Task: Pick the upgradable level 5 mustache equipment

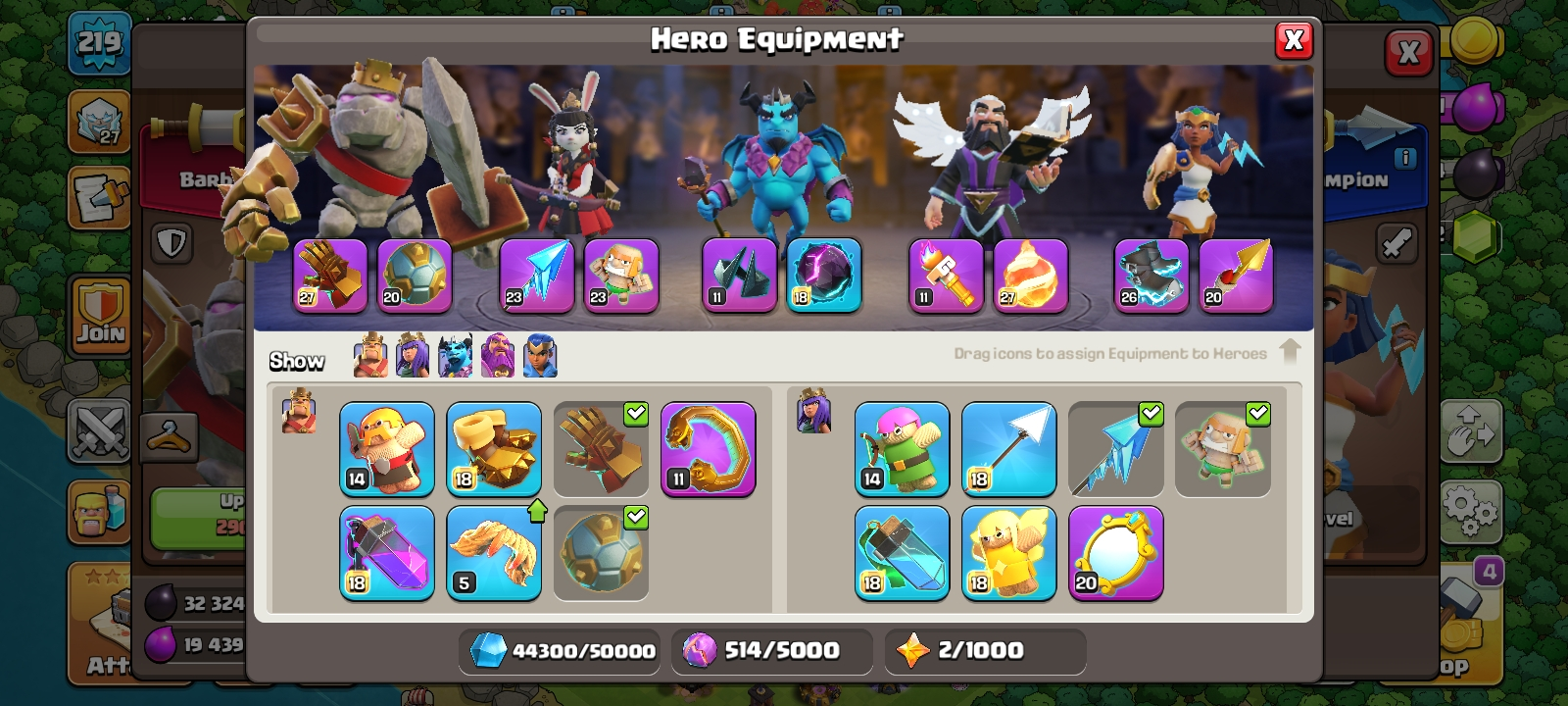Action: (494, 553)
